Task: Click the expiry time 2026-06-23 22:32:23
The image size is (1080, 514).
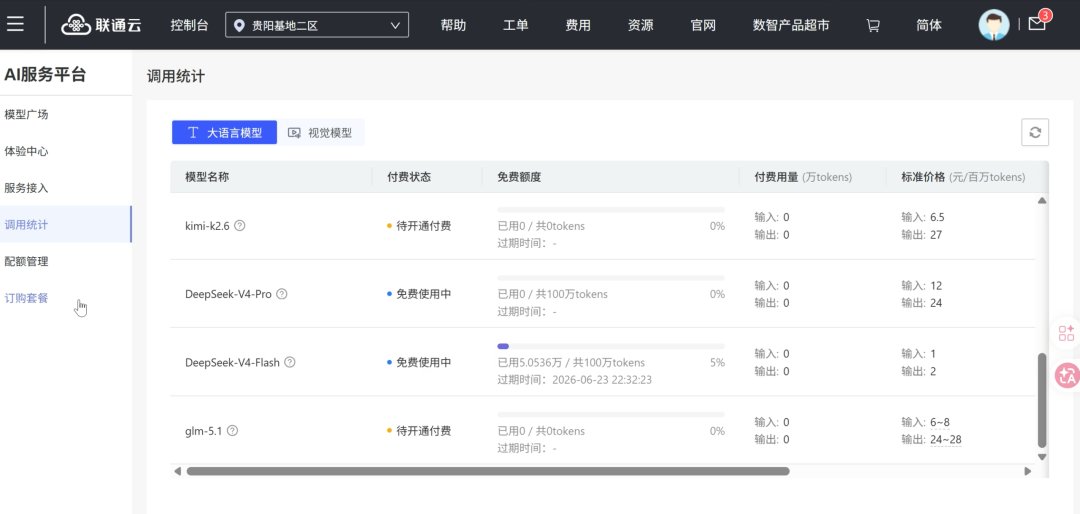Action: pyautogui.click(x=602, y=380)
